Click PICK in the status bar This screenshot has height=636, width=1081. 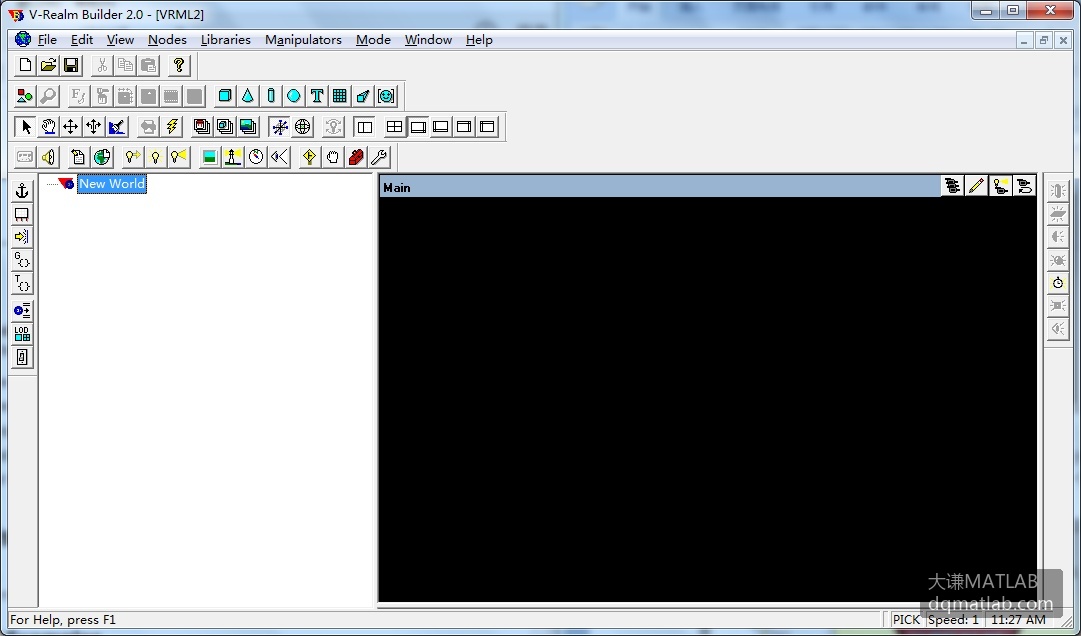click(x=906, y=619)
